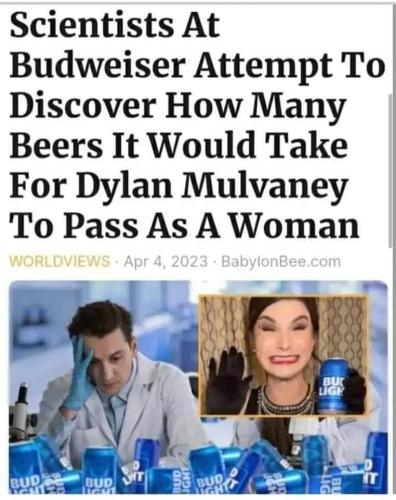Click the vertical scrollbar beside the headline
Screen dimensions: 396x500
point(391,170)
